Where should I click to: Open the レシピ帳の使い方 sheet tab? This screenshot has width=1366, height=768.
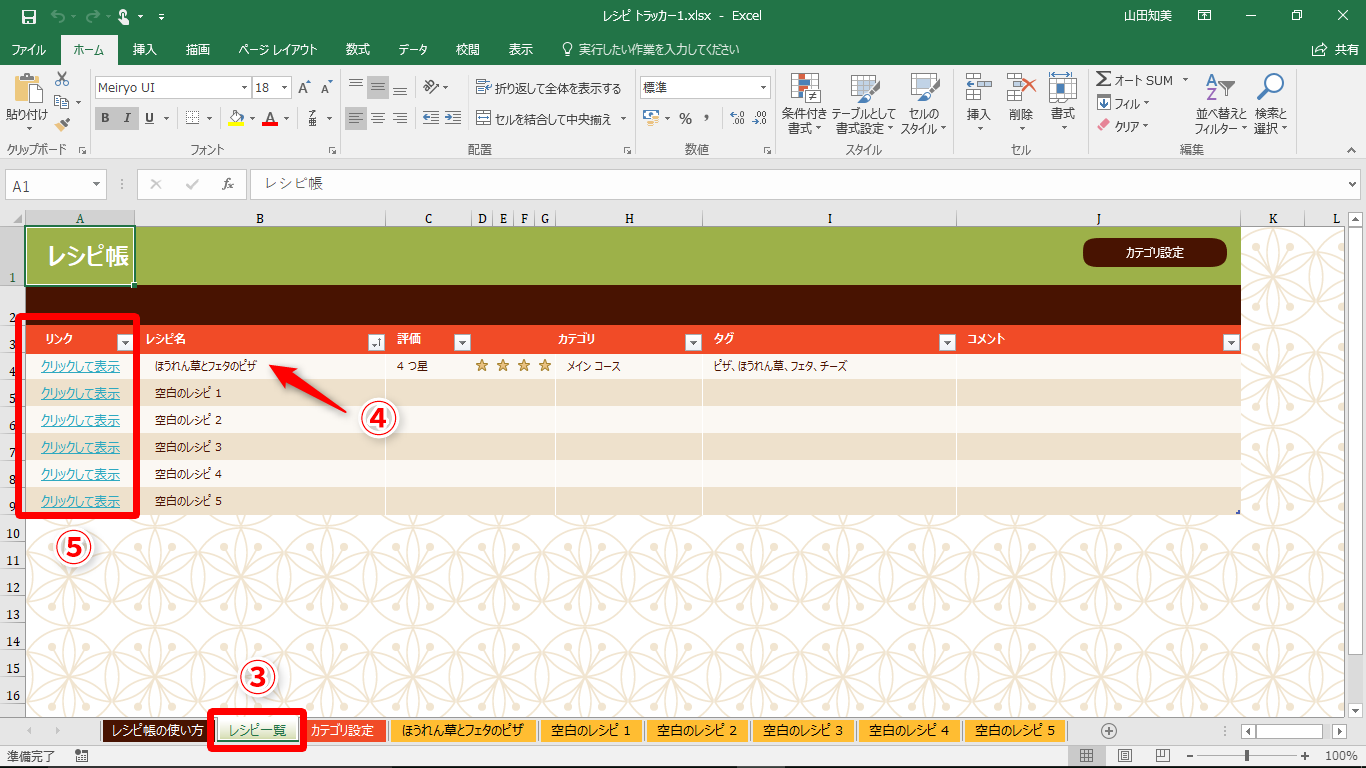[157, 731]
